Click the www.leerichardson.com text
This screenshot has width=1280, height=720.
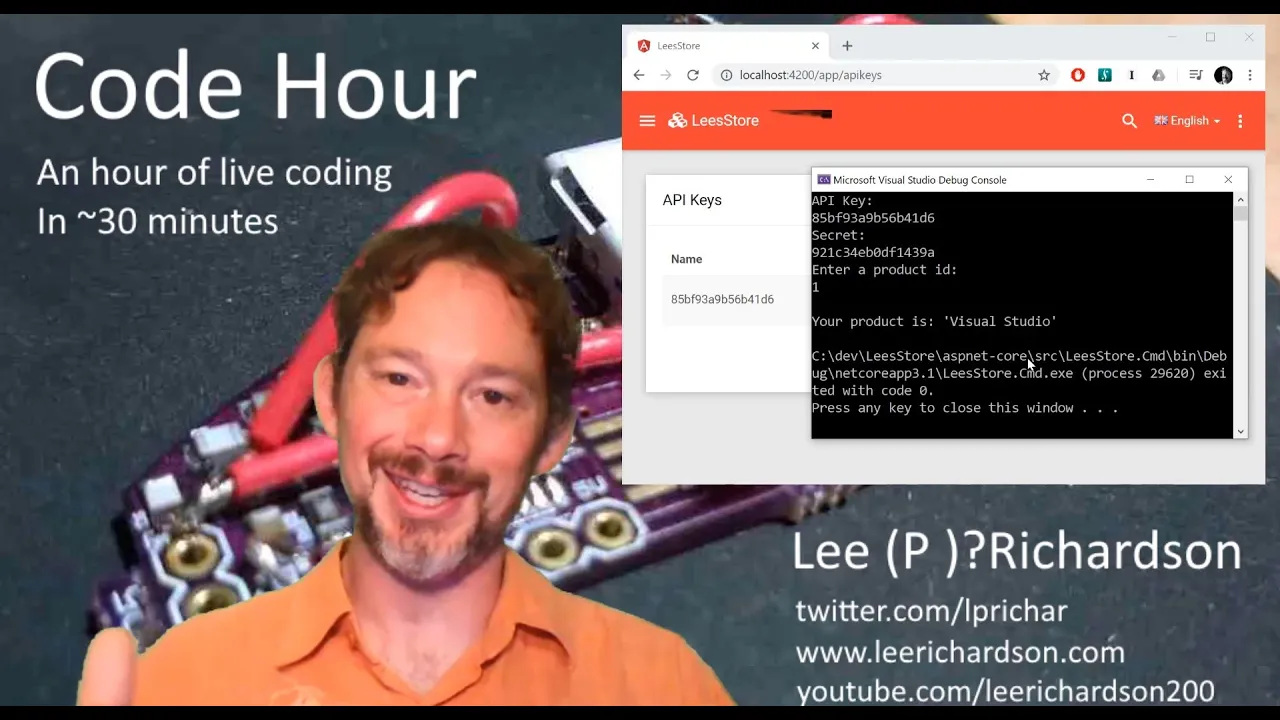960,653
